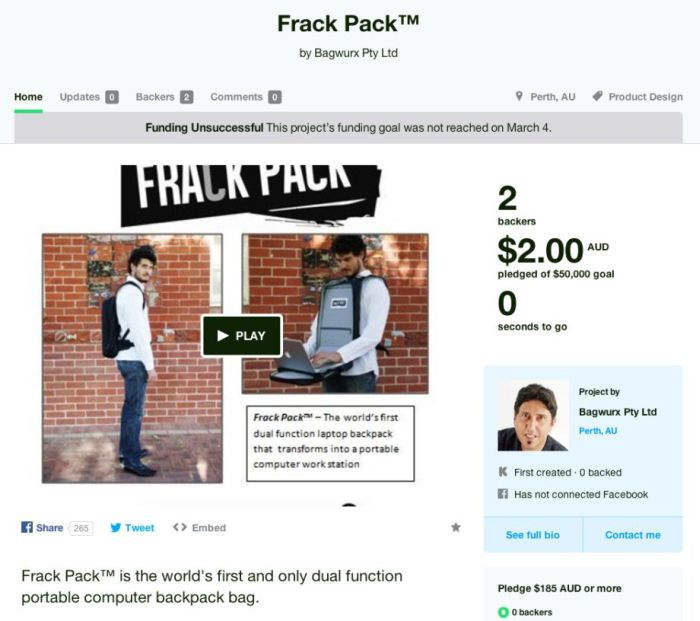Star this project with the star icon
The width and height of the screenshot is (700, 621).
(455, 527)
